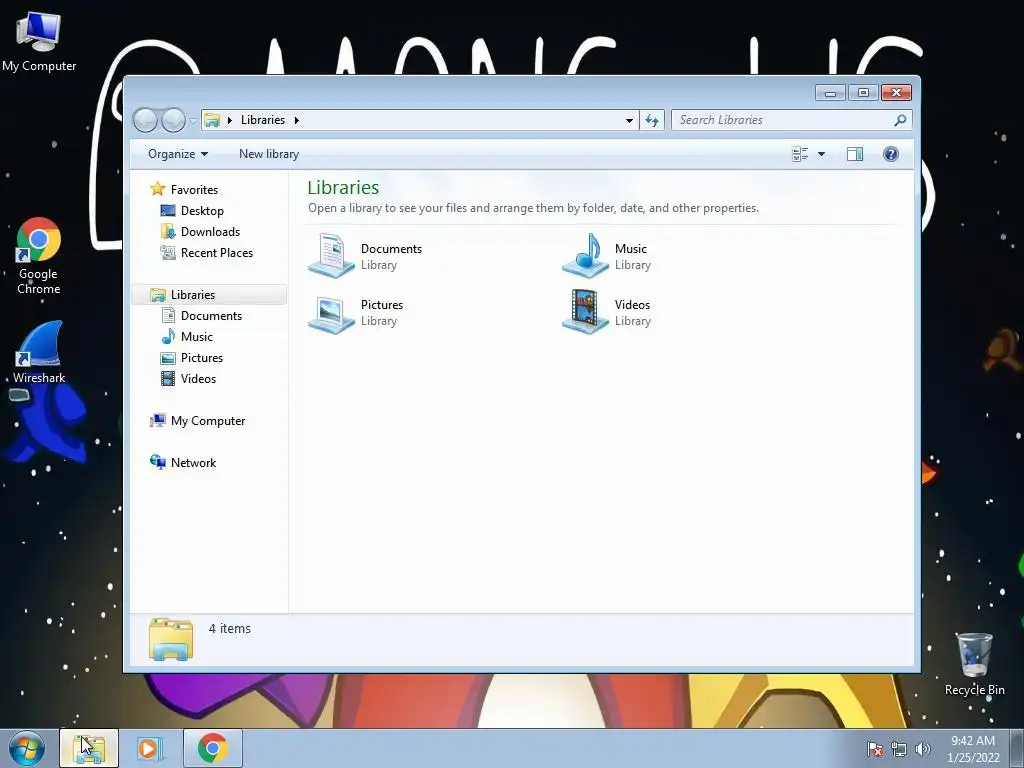This screenshot has height=768, width=1024.
Task: Select the My Computer desktop icon
Action: [x=39, y=40]
